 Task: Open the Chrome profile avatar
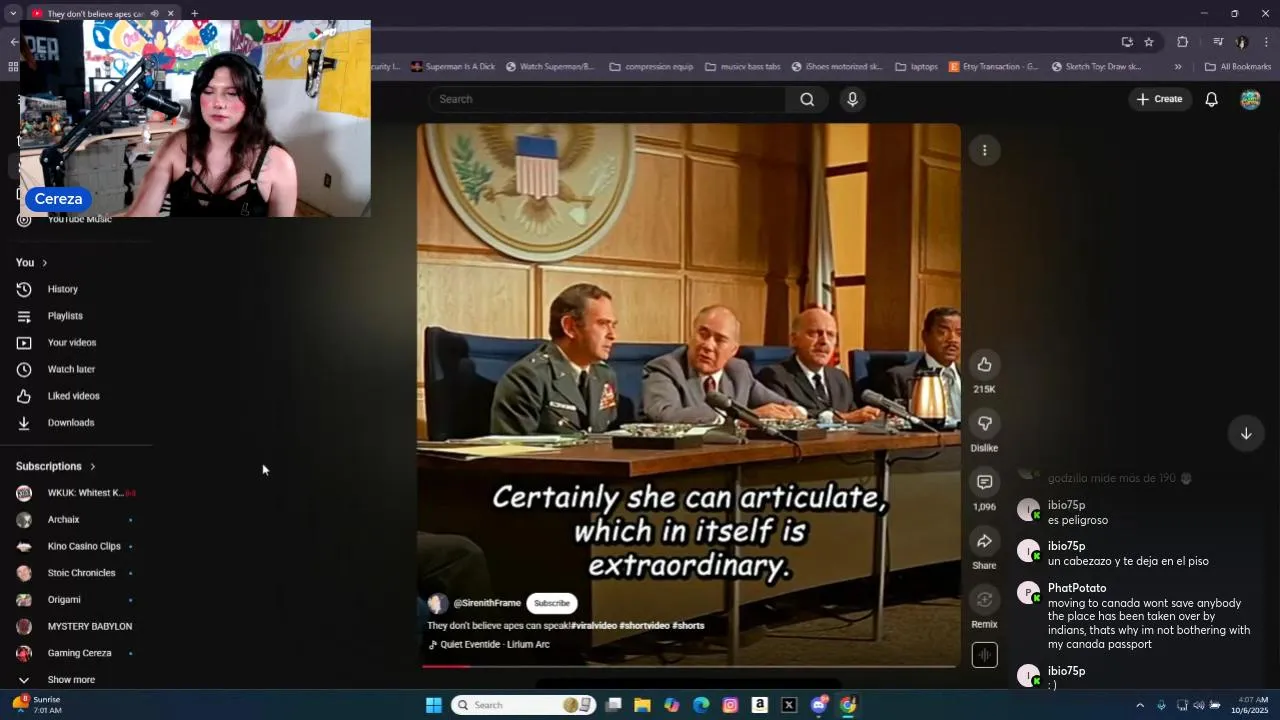pyautogui.click(x=1242, y=42)
